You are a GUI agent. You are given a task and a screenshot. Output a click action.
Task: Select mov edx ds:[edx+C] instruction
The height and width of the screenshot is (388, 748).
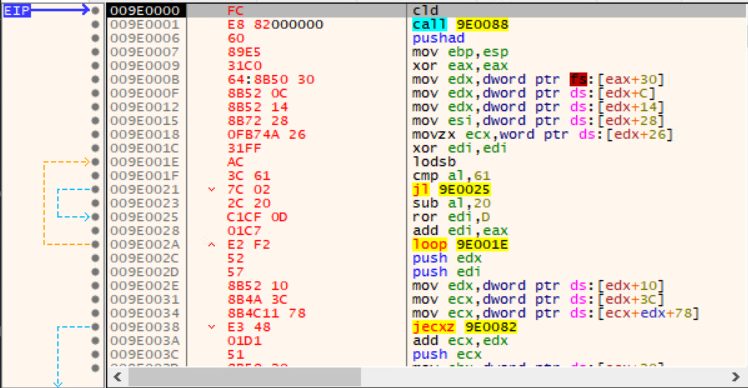pyautogui.click(x=534, y=93)
